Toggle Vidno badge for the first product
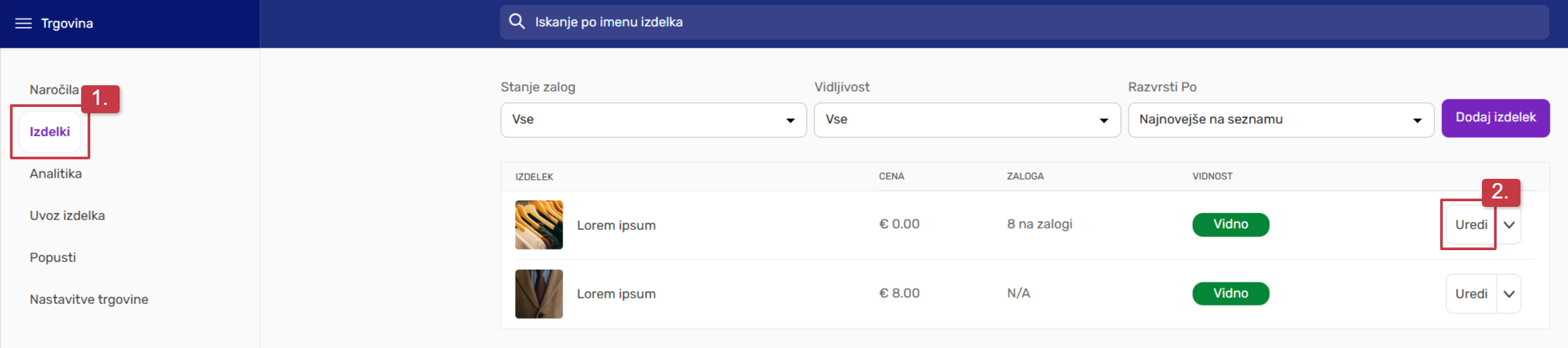This screenshot has height=348, width=1568. (x=1230, y=224)
